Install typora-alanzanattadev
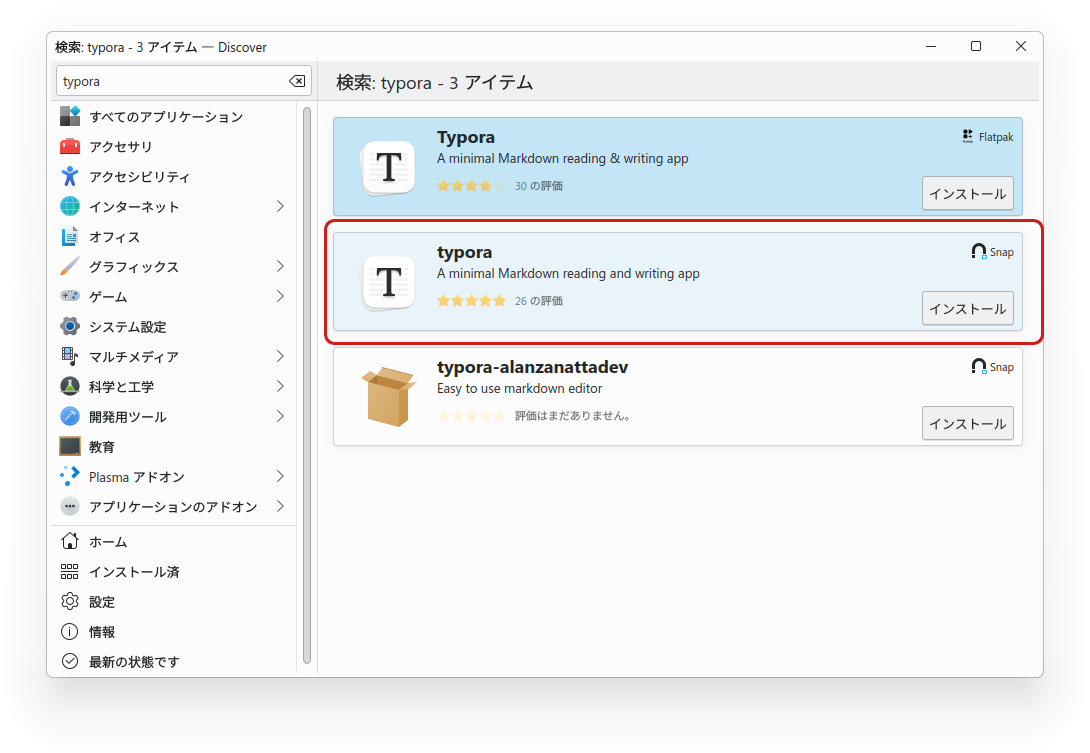Screen dimensions: 1090x753 (968, 423)
